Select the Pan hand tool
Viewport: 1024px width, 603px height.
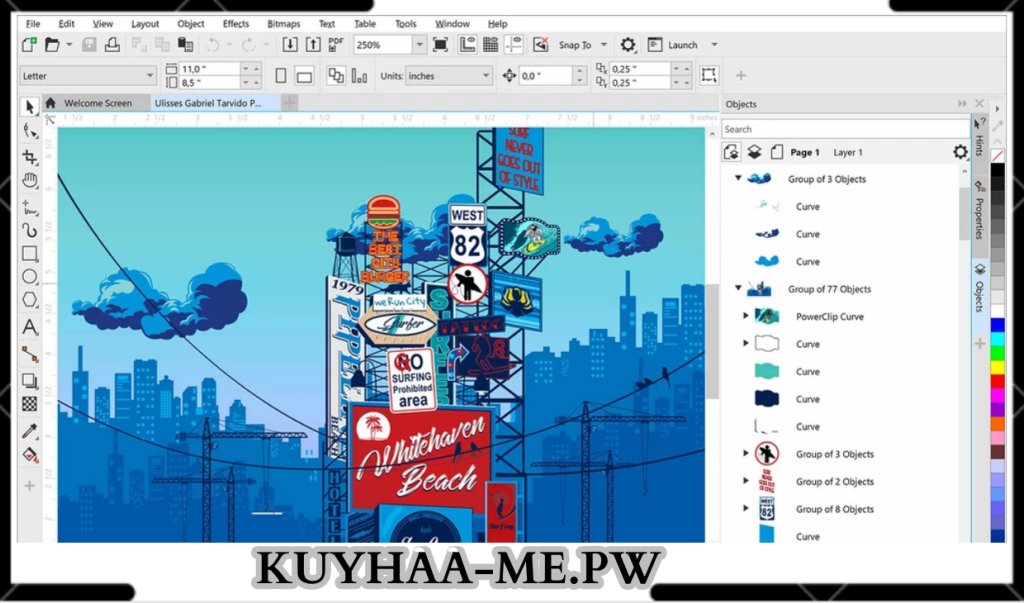29,180
